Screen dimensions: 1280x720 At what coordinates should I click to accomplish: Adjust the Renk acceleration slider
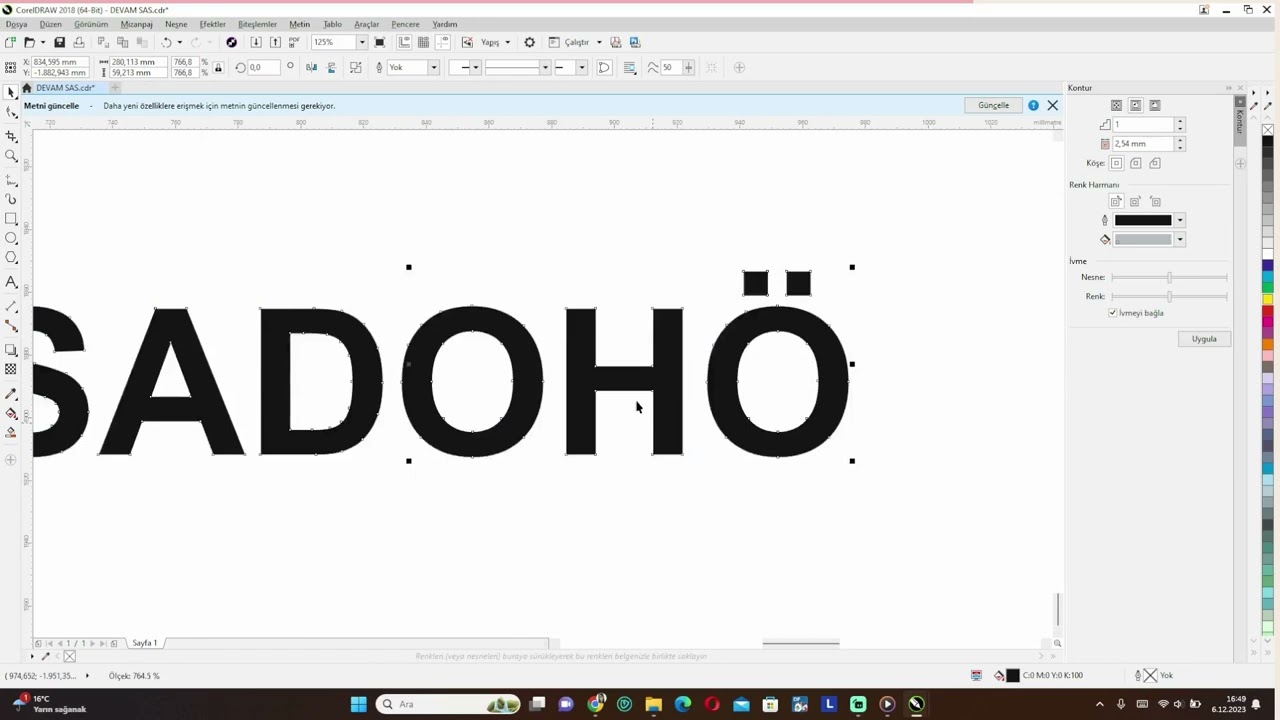(x=1169, y=296)
